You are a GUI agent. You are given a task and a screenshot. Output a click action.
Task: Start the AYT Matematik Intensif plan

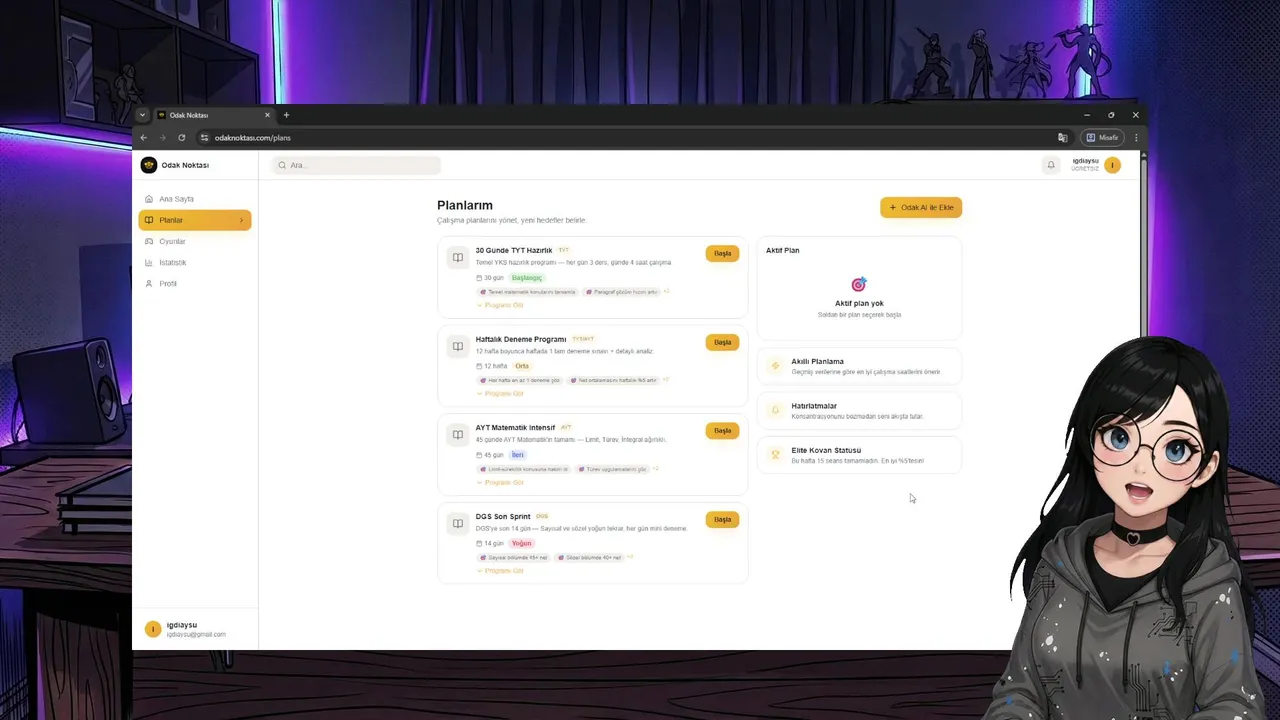click(722, 431)
